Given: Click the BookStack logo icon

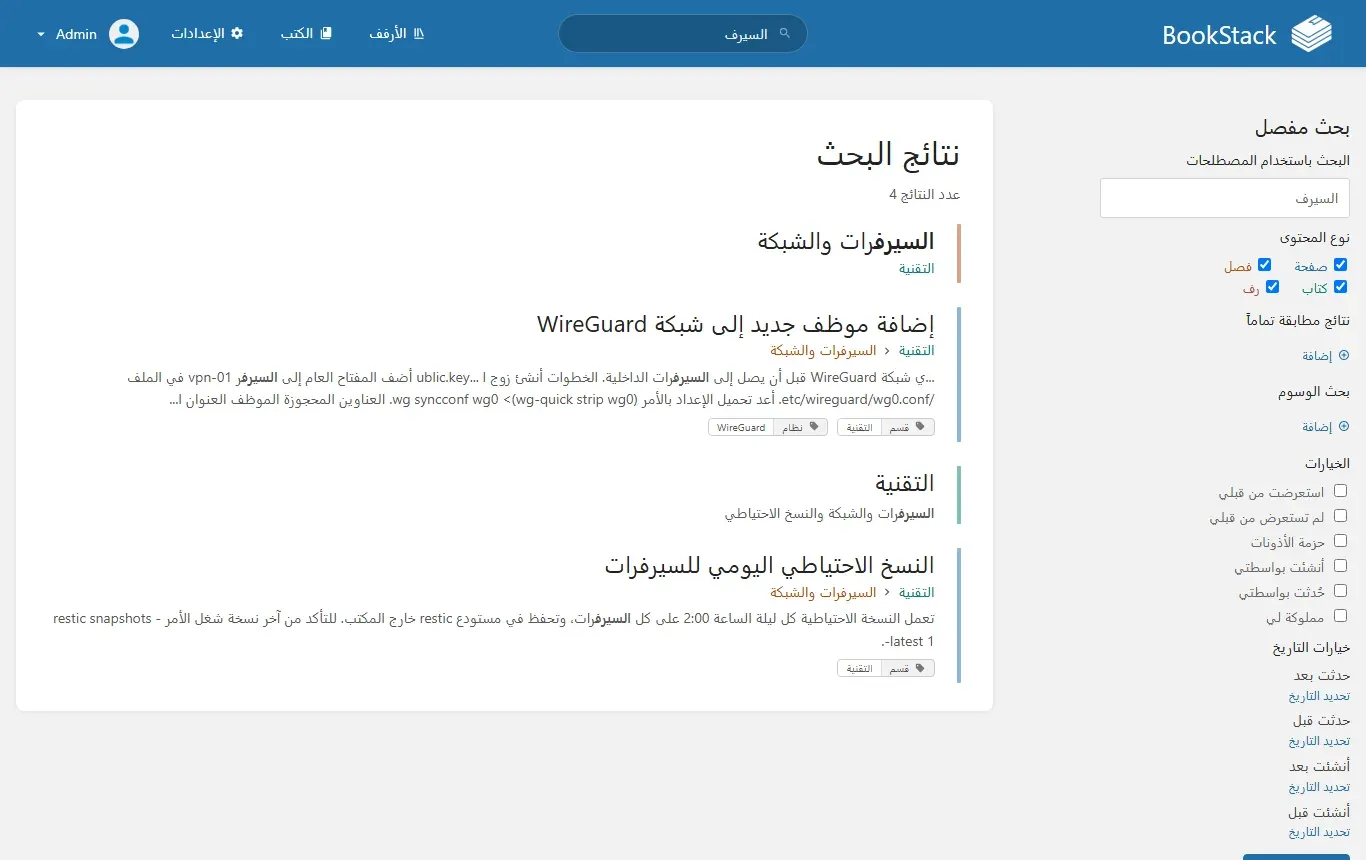Looking at the screenshot, I should point(1312,34).
